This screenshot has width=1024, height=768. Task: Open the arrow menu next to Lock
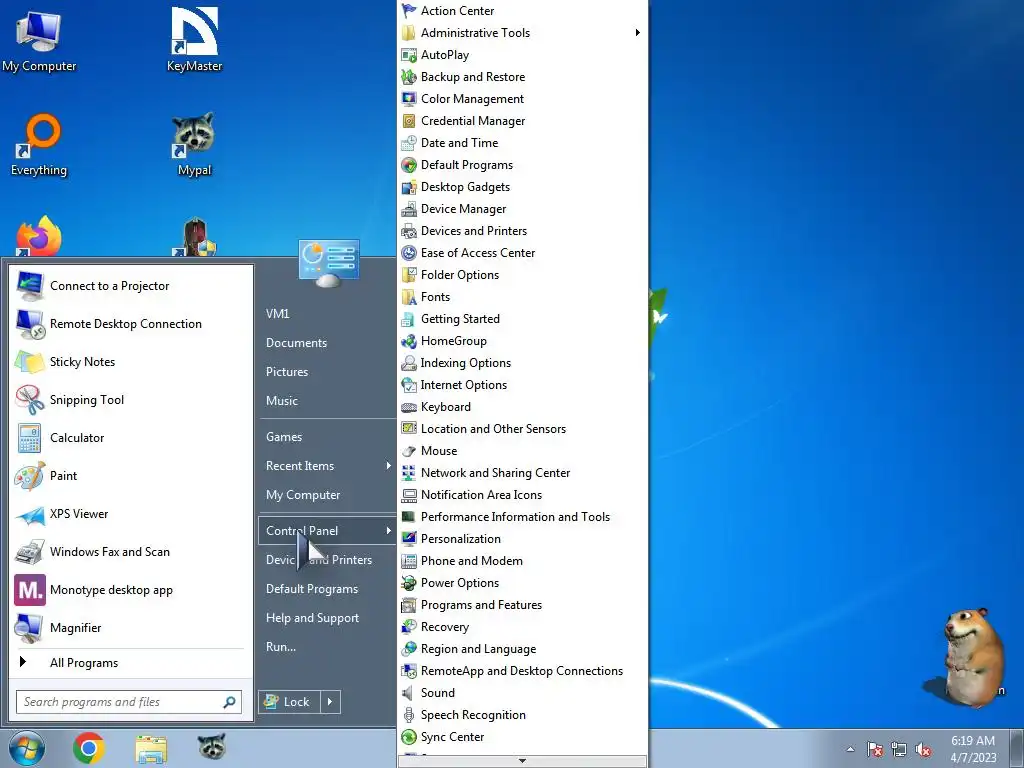(x=330, y=702)
